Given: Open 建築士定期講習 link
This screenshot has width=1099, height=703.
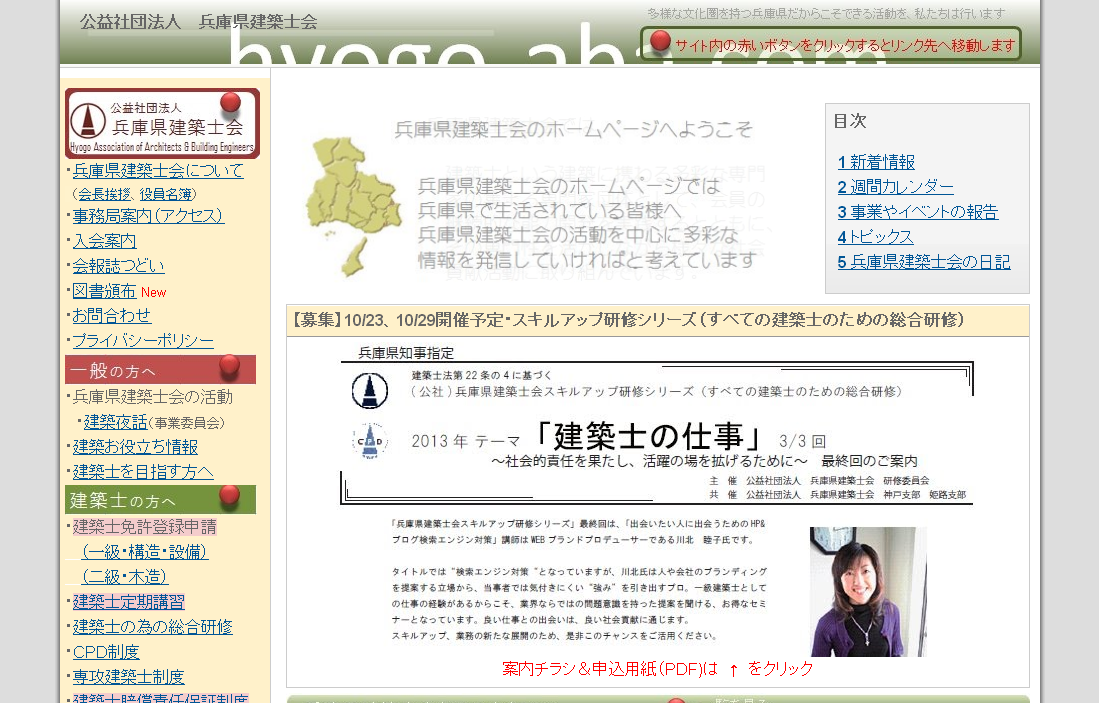Looking at the screenshot, I should [x=128, y=601].
